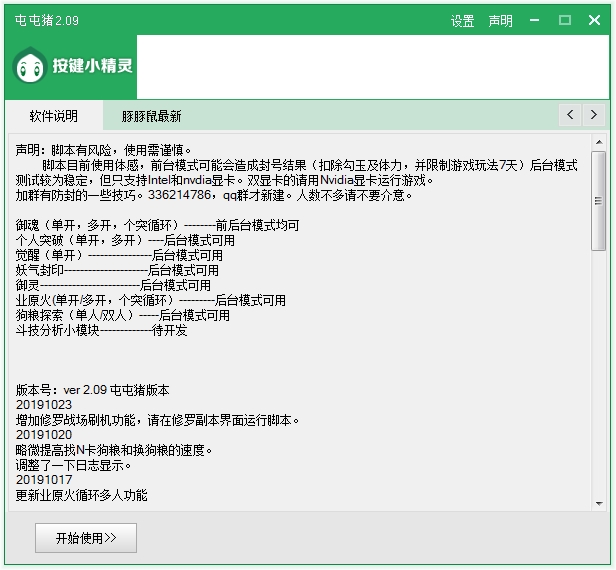The height and width of the screenshot is (570, 616).
Task: Click the 版本号 ver 2.09 text line
Action: click(93, 390)
